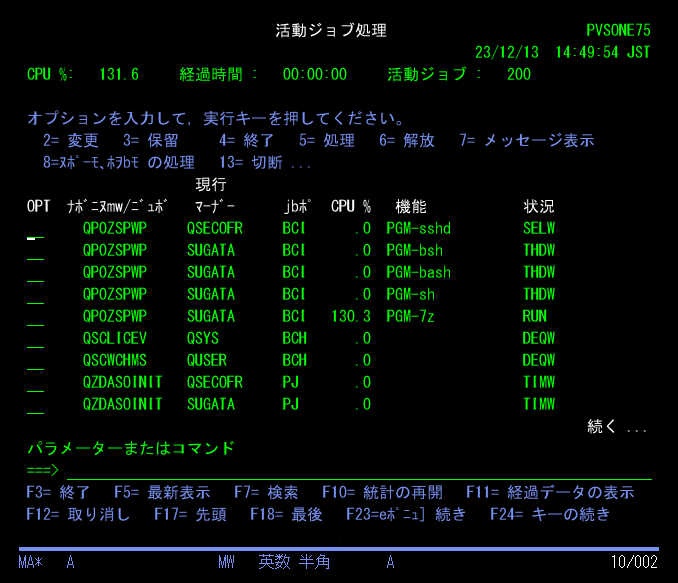The height and width of the screenshot is (583, 678).
Task: Click the MA* status bar indicator
Action: [30, 562]
